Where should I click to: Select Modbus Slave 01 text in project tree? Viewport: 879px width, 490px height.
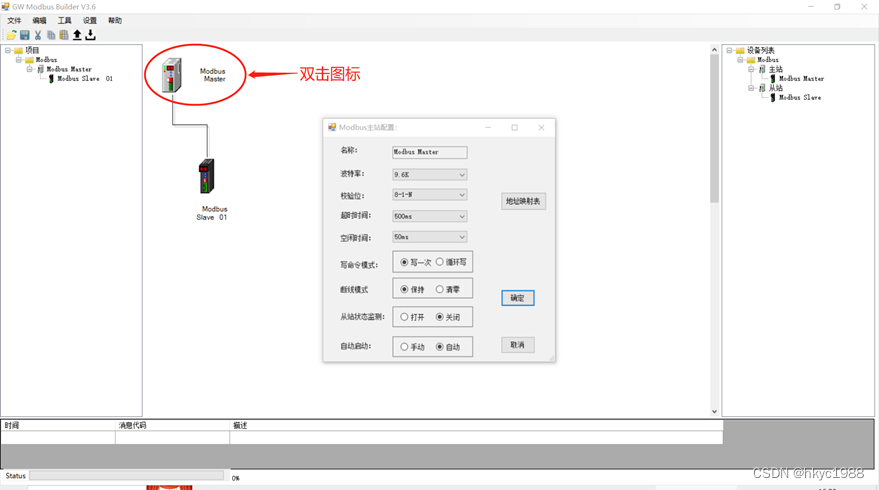tap(85, 78)
